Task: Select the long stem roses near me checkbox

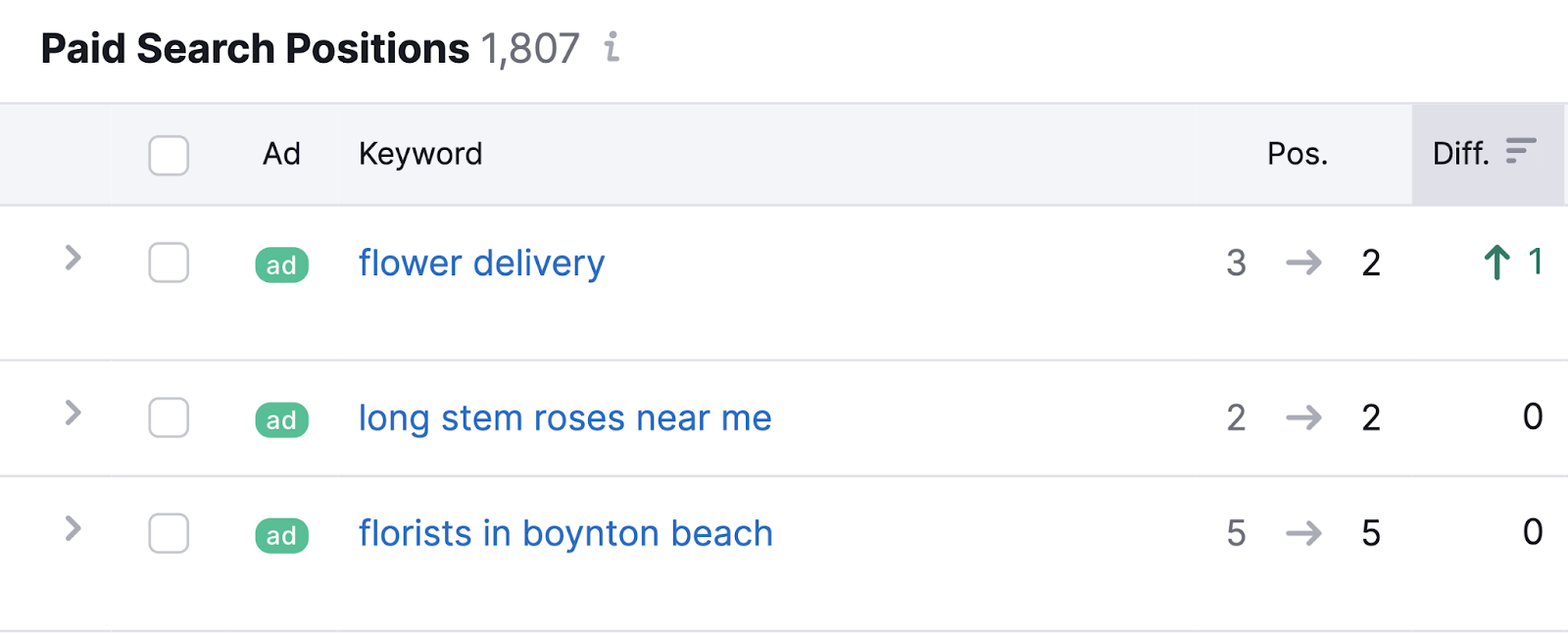Action: [x=169, y=417]
